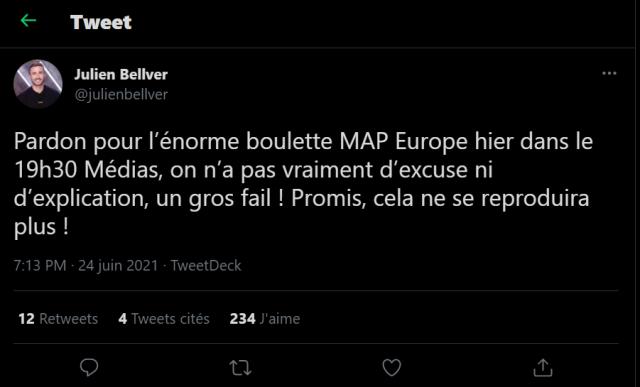Open the 4 Tweets cités list
The image size is (640, 387).
pos(164,319)
